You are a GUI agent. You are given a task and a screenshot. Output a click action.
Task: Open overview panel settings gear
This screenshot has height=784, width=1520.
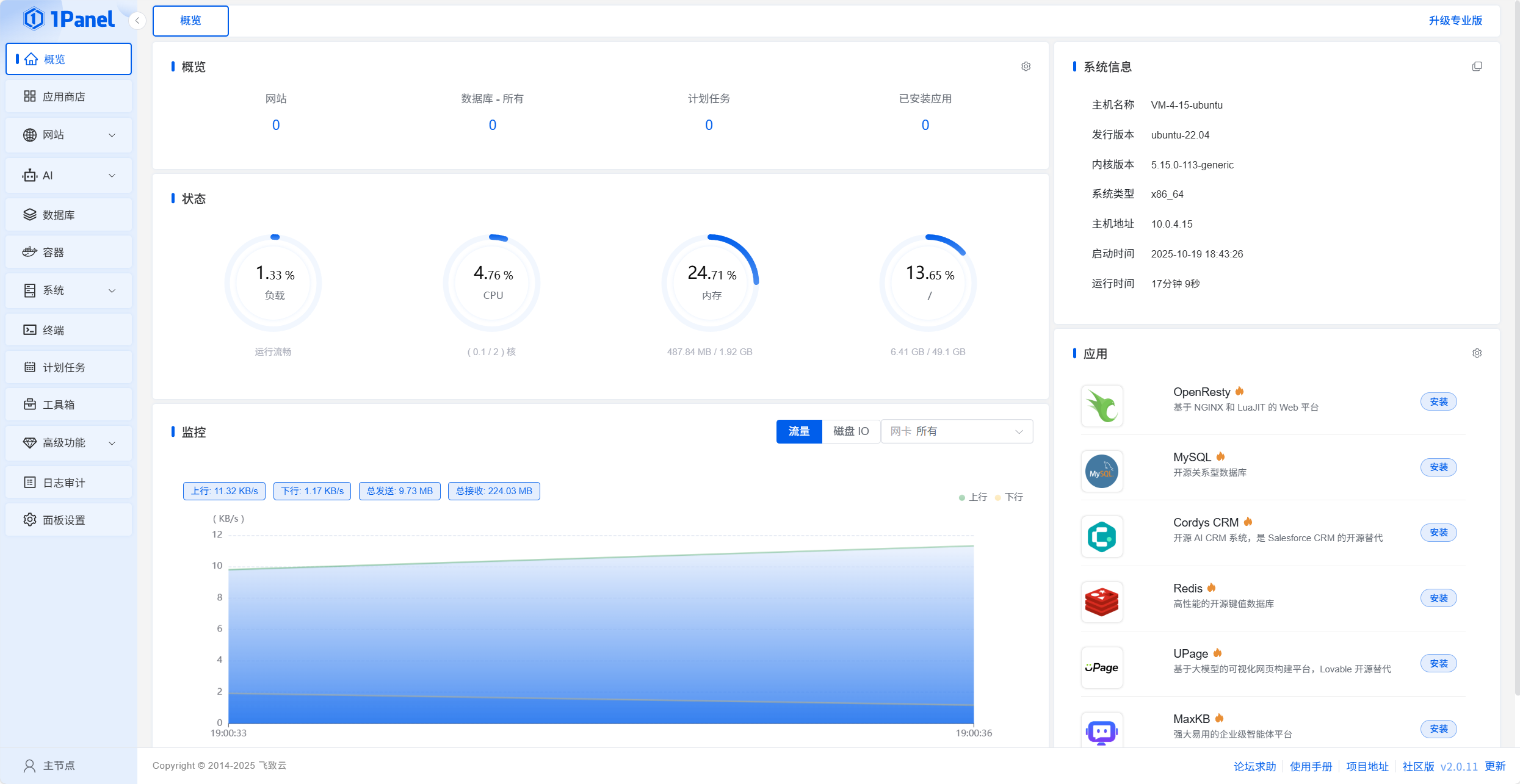click(x=1026, y=67)
